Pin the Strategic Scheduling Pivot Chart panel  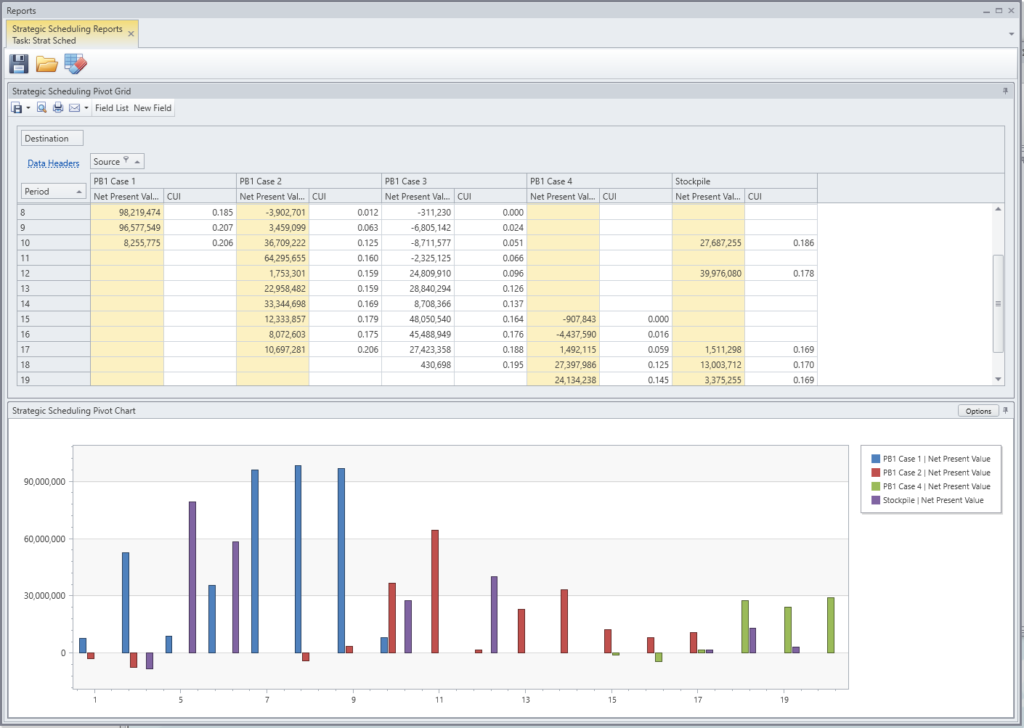point(1006,411)
